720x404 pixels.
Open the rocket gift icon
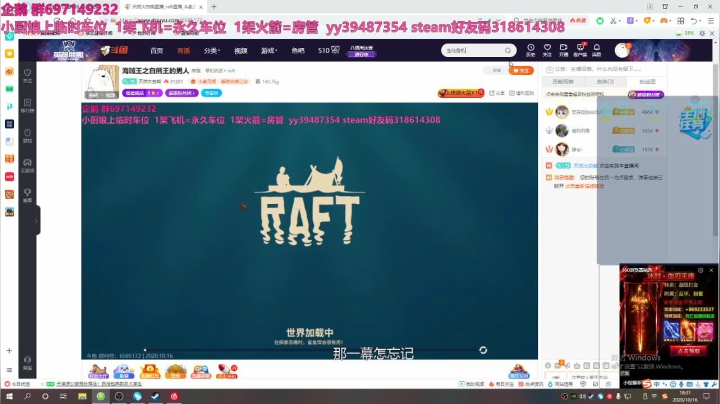pos(227,371)
